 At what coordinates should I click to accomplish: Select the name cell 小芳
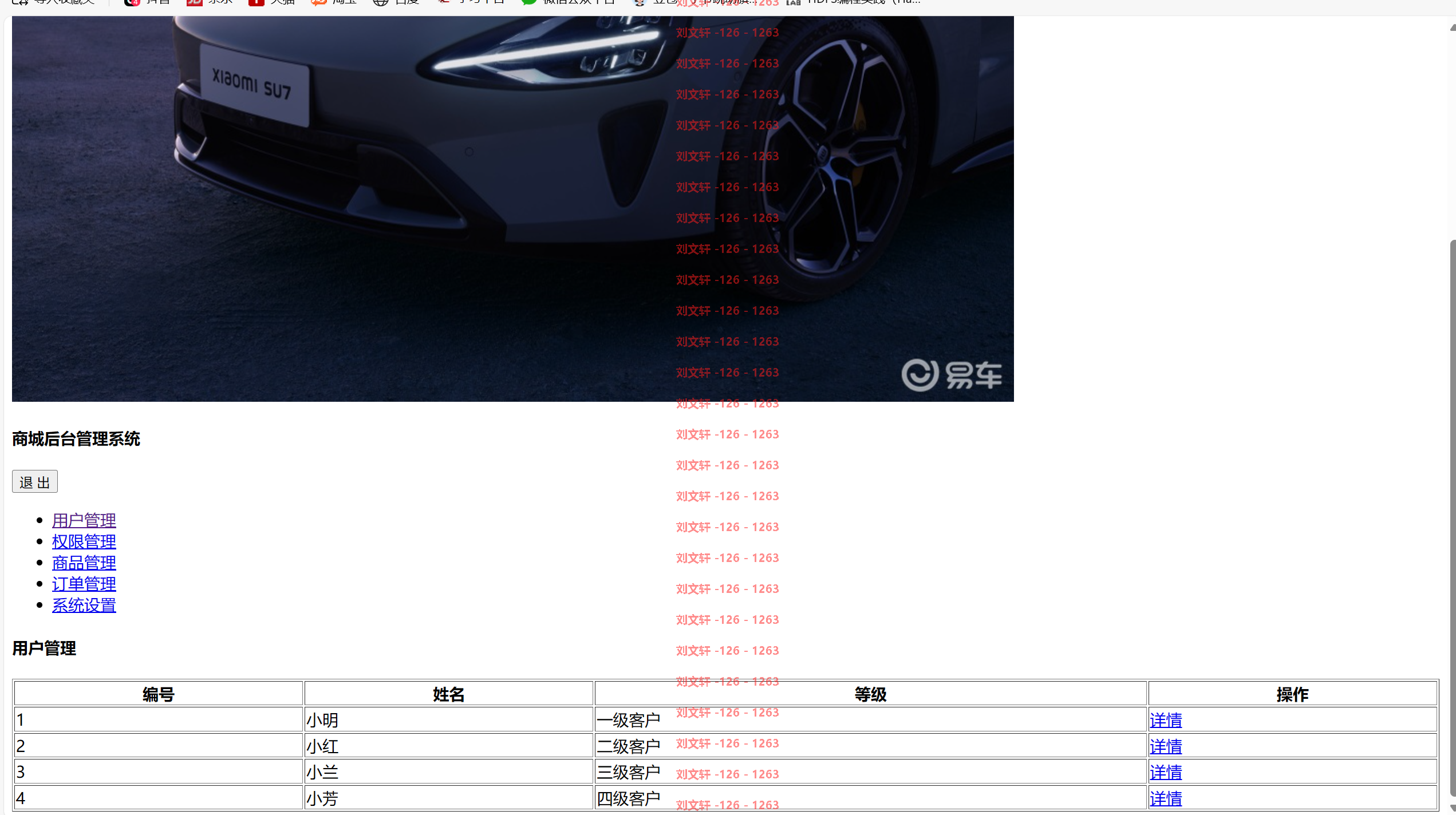point(449,798)
